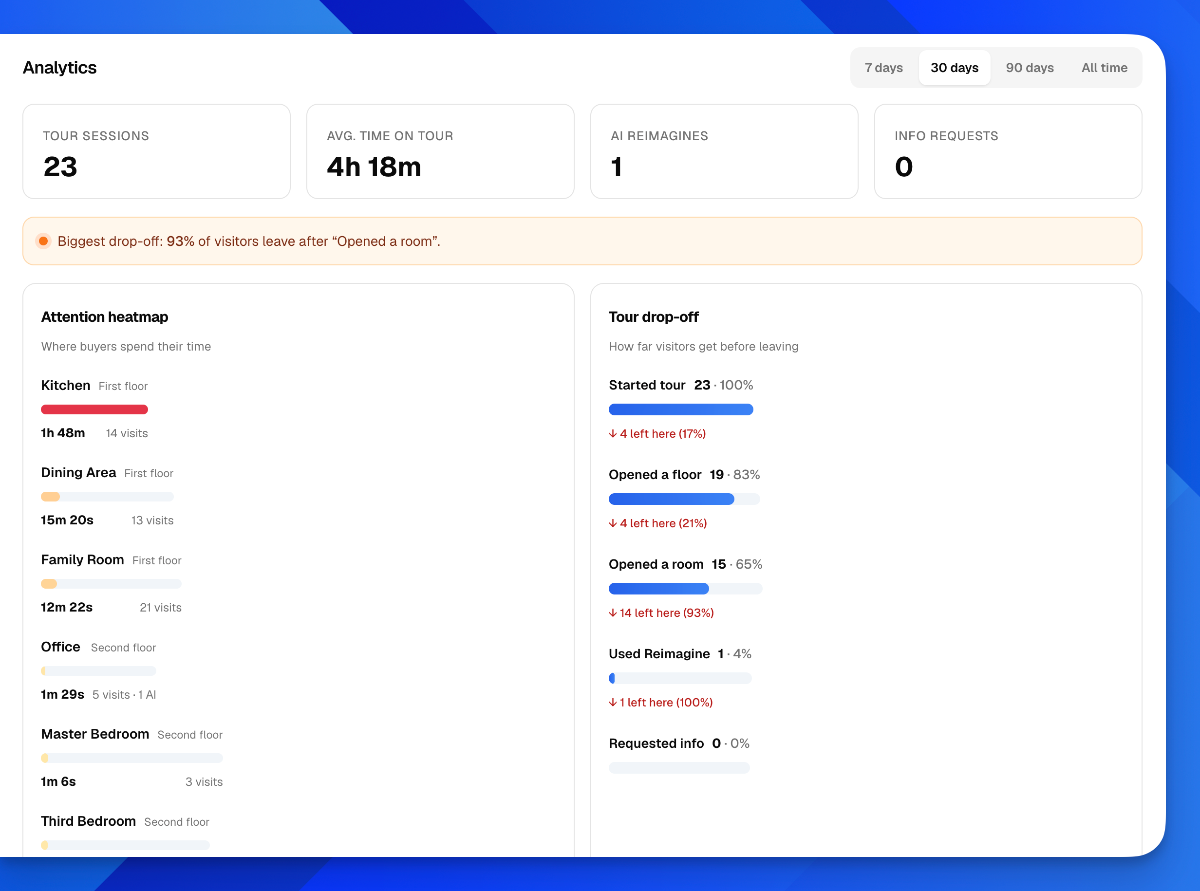Click the Dining Area heatmap bar
Screen dimensions: 1200x891
click(107, 496)
